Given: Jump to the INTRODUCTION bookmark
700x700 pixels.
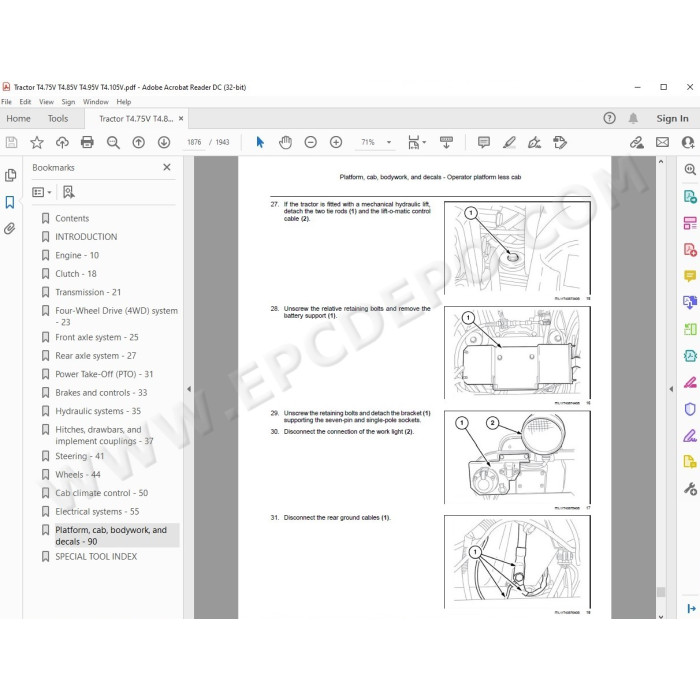Looking at the screenshot, I should [86, 237].
